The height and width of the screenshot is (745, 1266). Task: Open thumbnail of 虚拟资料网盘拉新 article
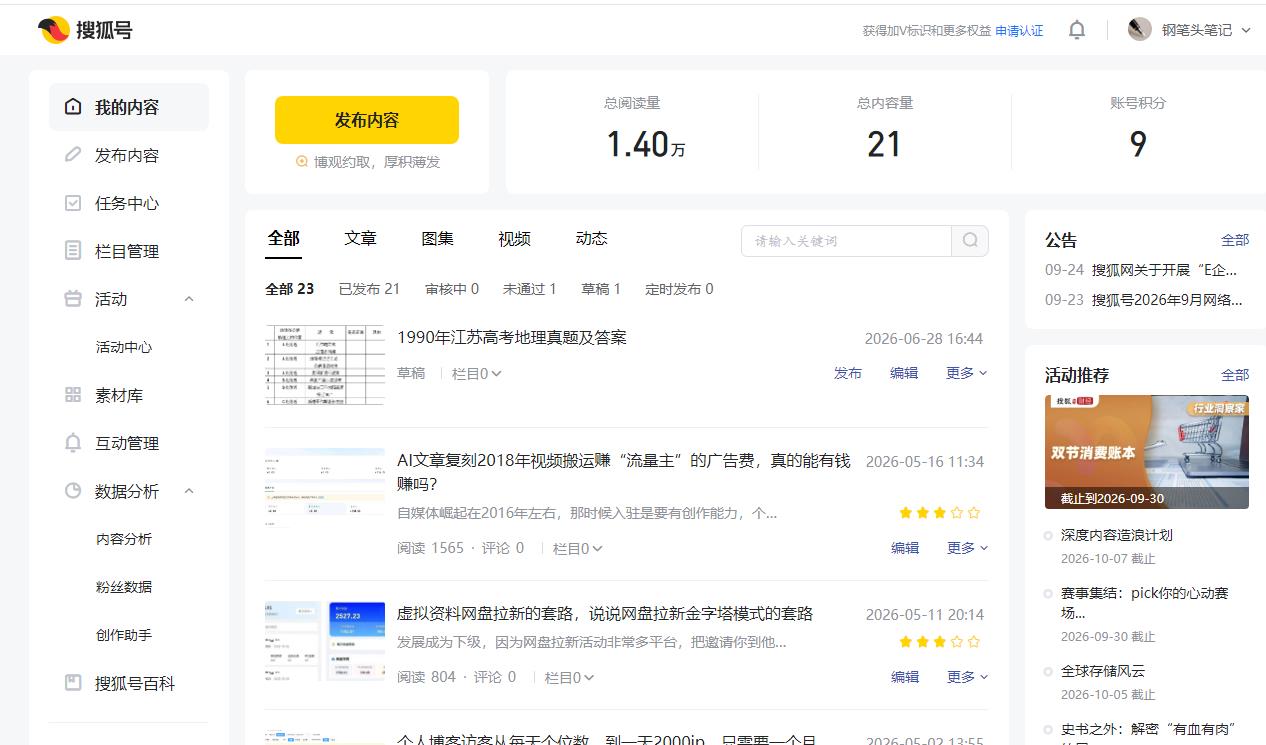pyautogui.click(x=325, y=641)
